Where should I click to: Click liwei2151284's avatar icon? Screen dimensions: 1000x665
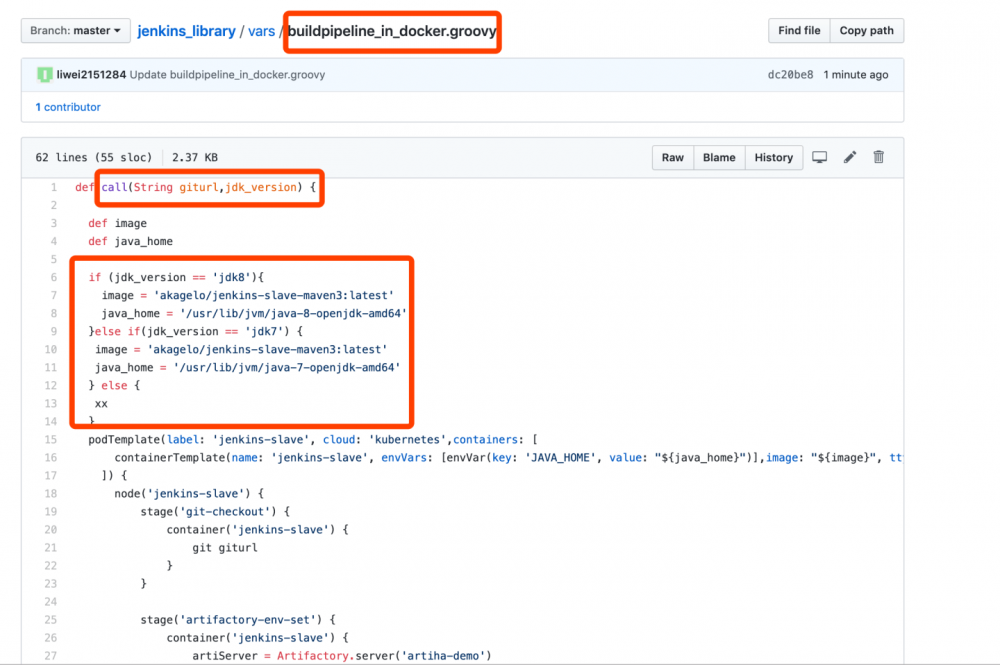coord(45,75)
